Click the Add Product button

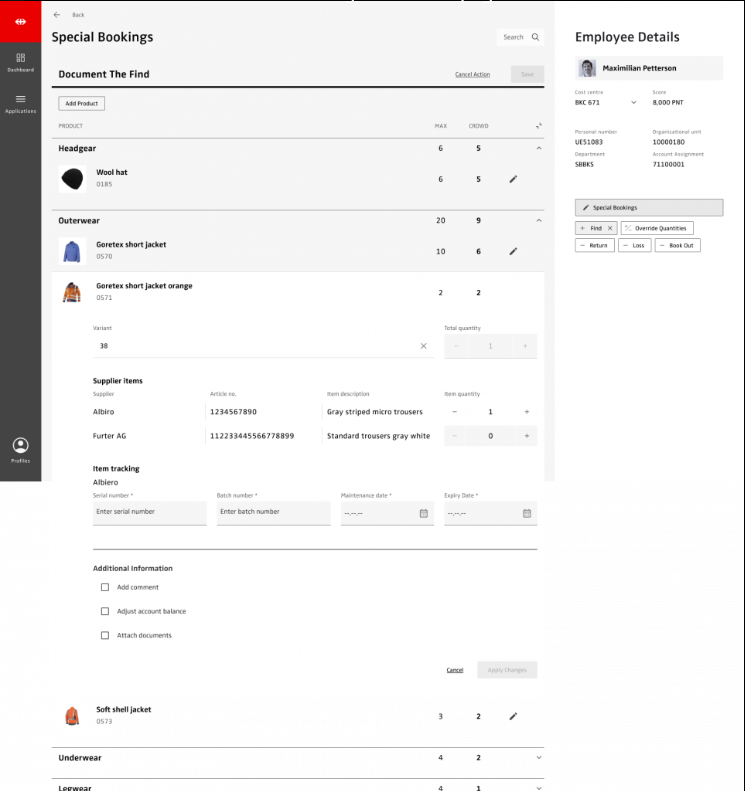pos(81,104)
